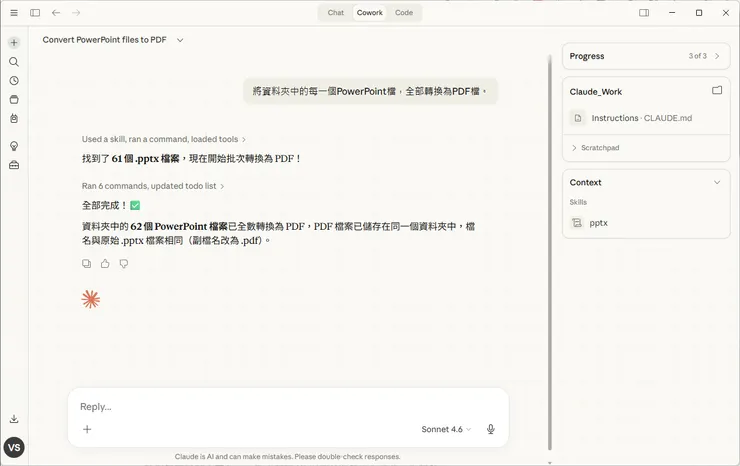Image resolution: width=740 pixels, height=466 pixels.
Task: Click the '找到了 61 個 .pptx 檔案' message text
Action: click(192, 159)
